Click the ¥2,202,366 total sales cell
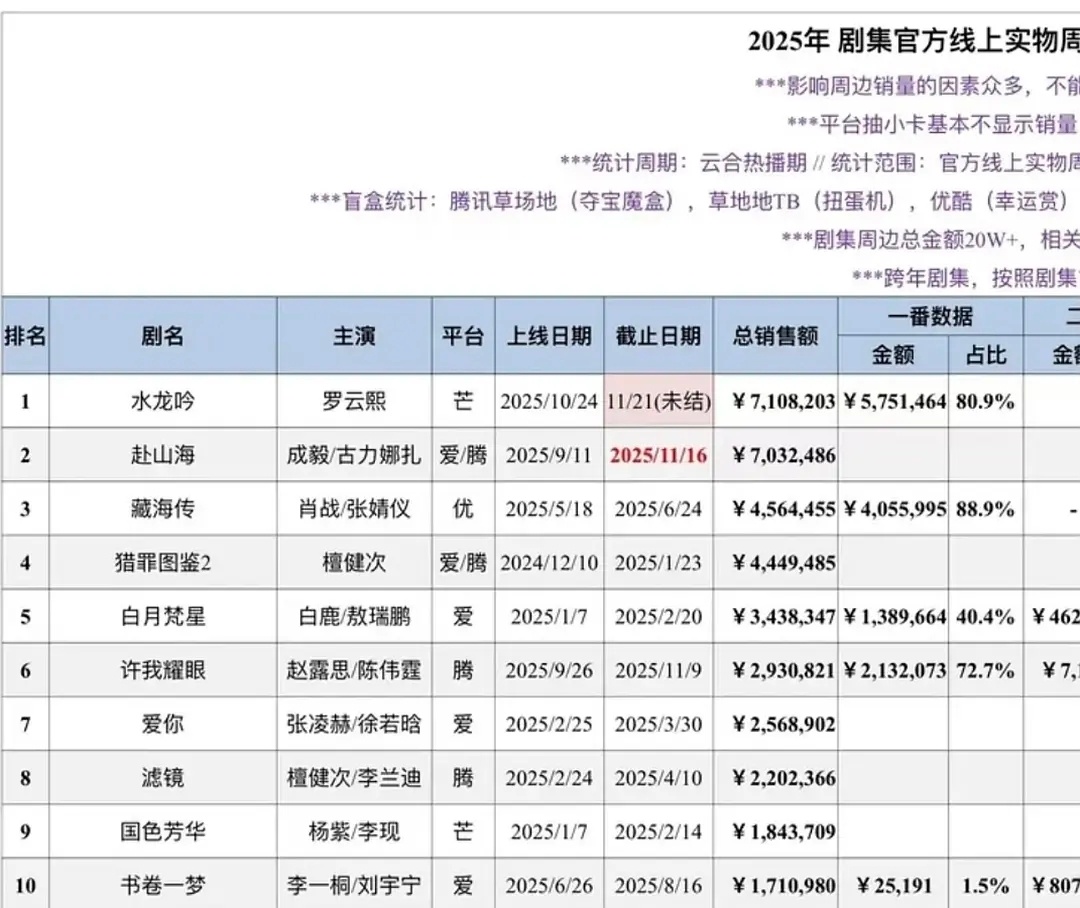Viewport: 1080px width, 908px height. 776,777
